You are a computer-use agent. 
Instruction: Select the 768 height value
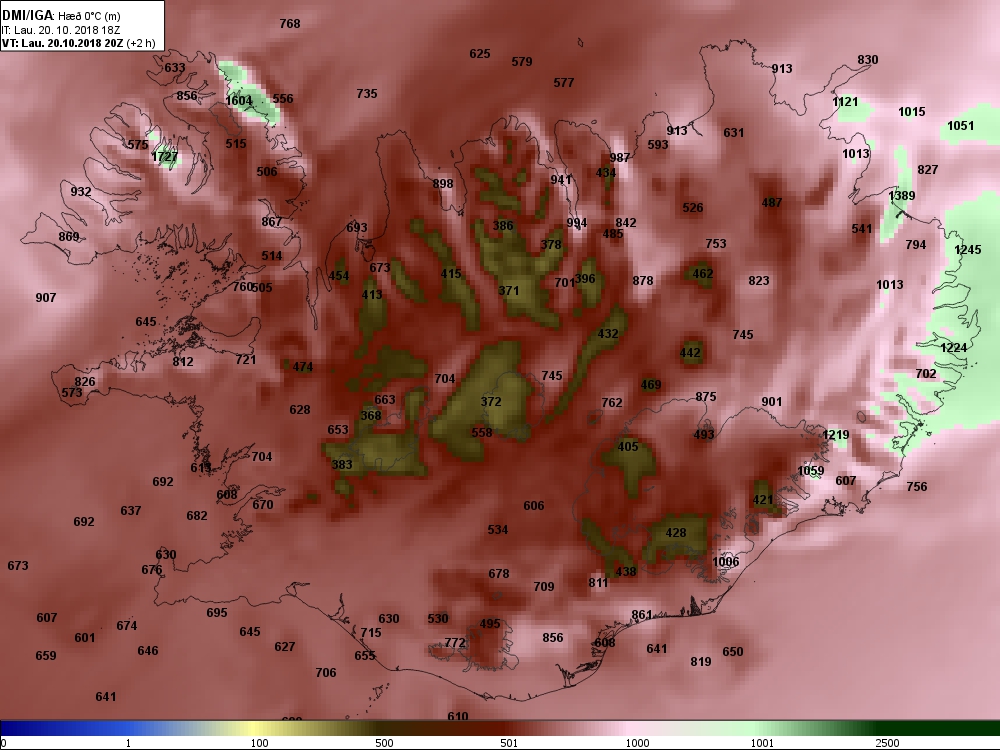(290, 24)
